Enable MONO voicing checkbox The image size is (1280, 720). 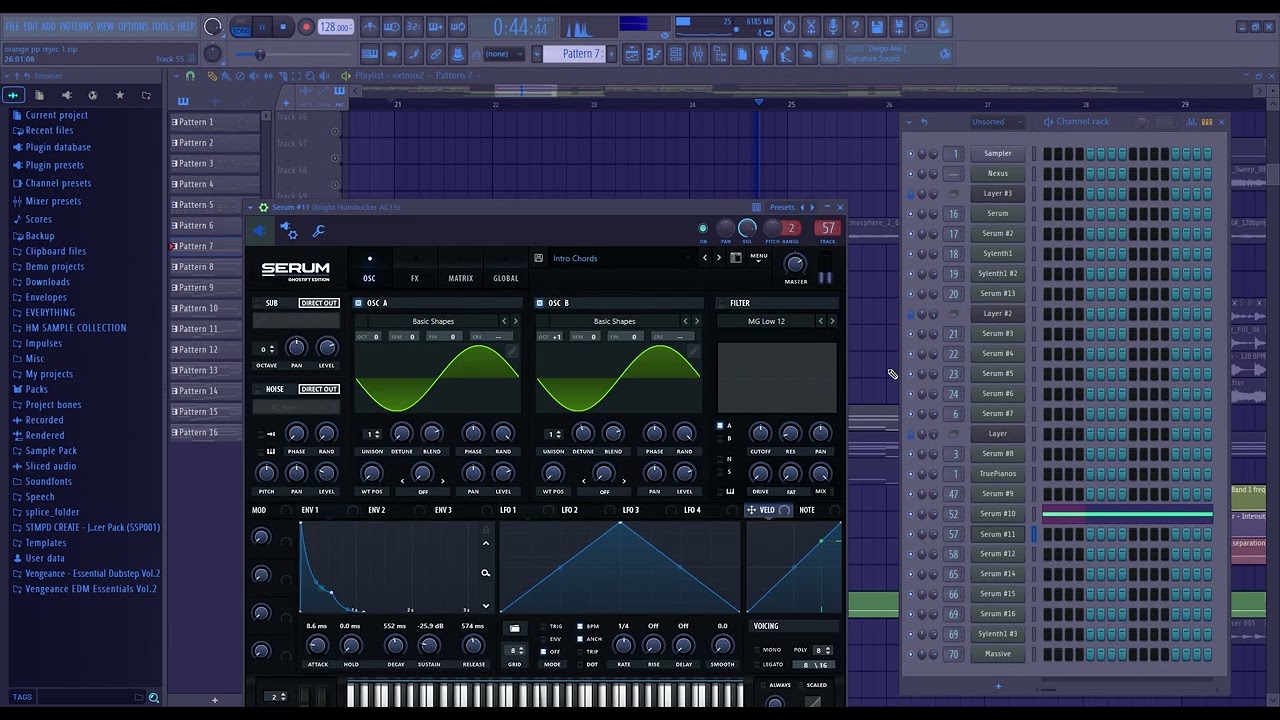[757, 650]
